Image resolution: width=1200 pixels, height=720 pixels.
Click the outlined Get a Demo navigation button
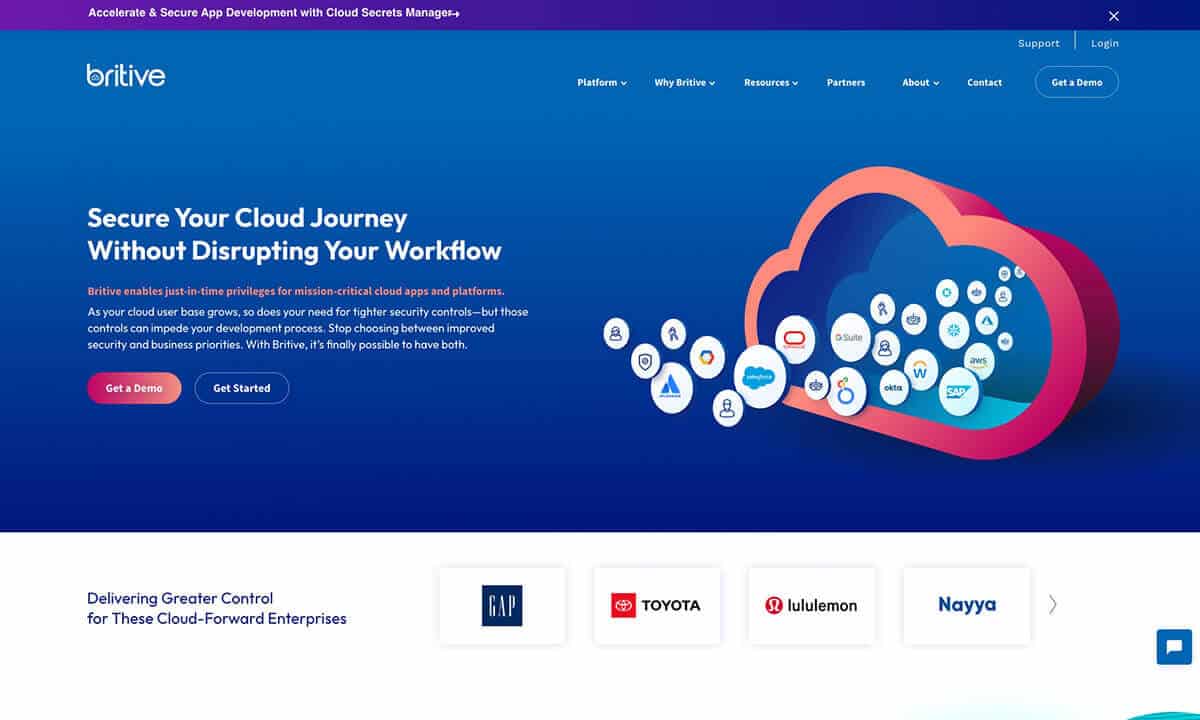1077,82
